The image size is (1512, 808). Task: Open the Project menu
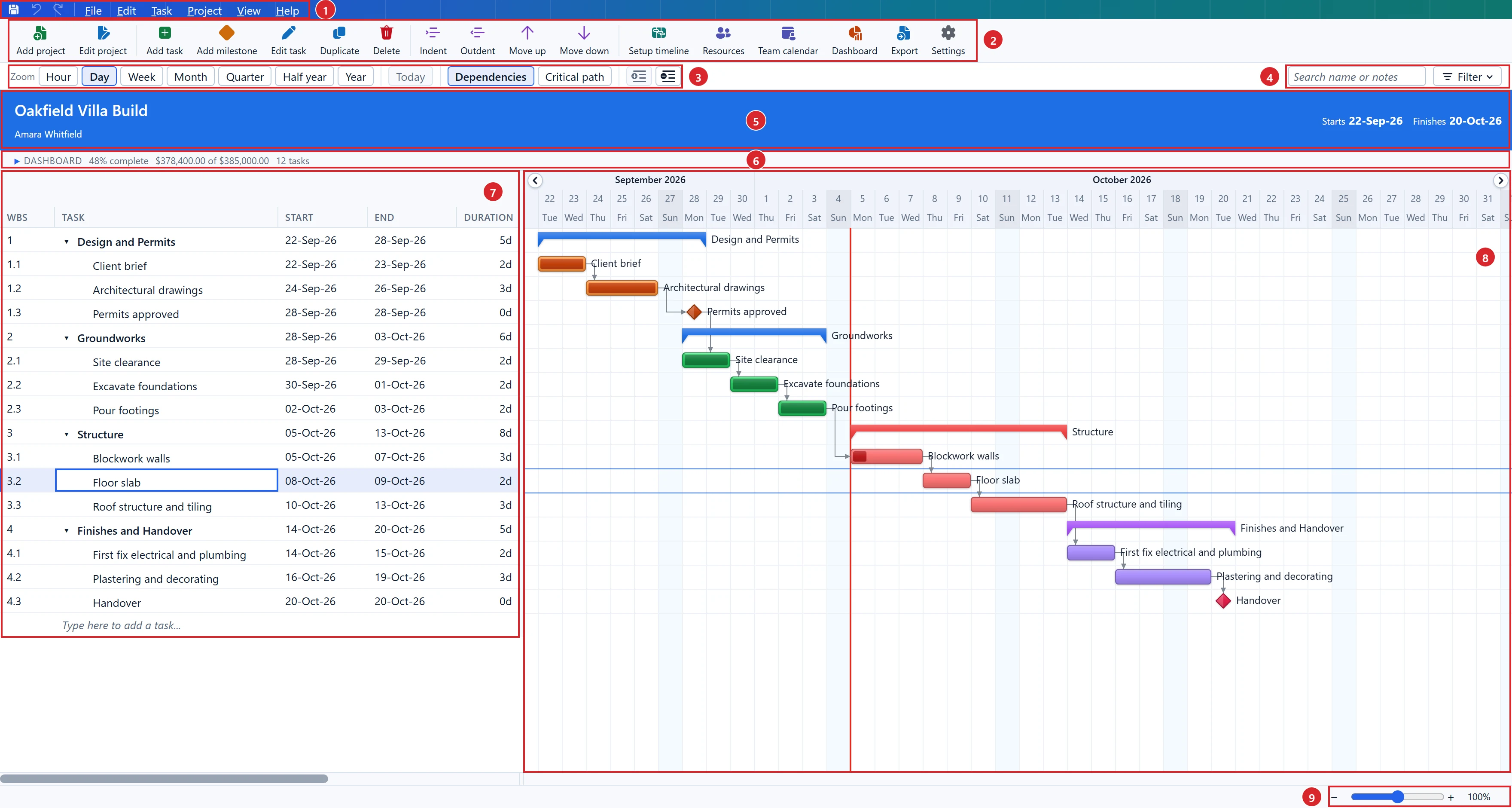point(204,11)
